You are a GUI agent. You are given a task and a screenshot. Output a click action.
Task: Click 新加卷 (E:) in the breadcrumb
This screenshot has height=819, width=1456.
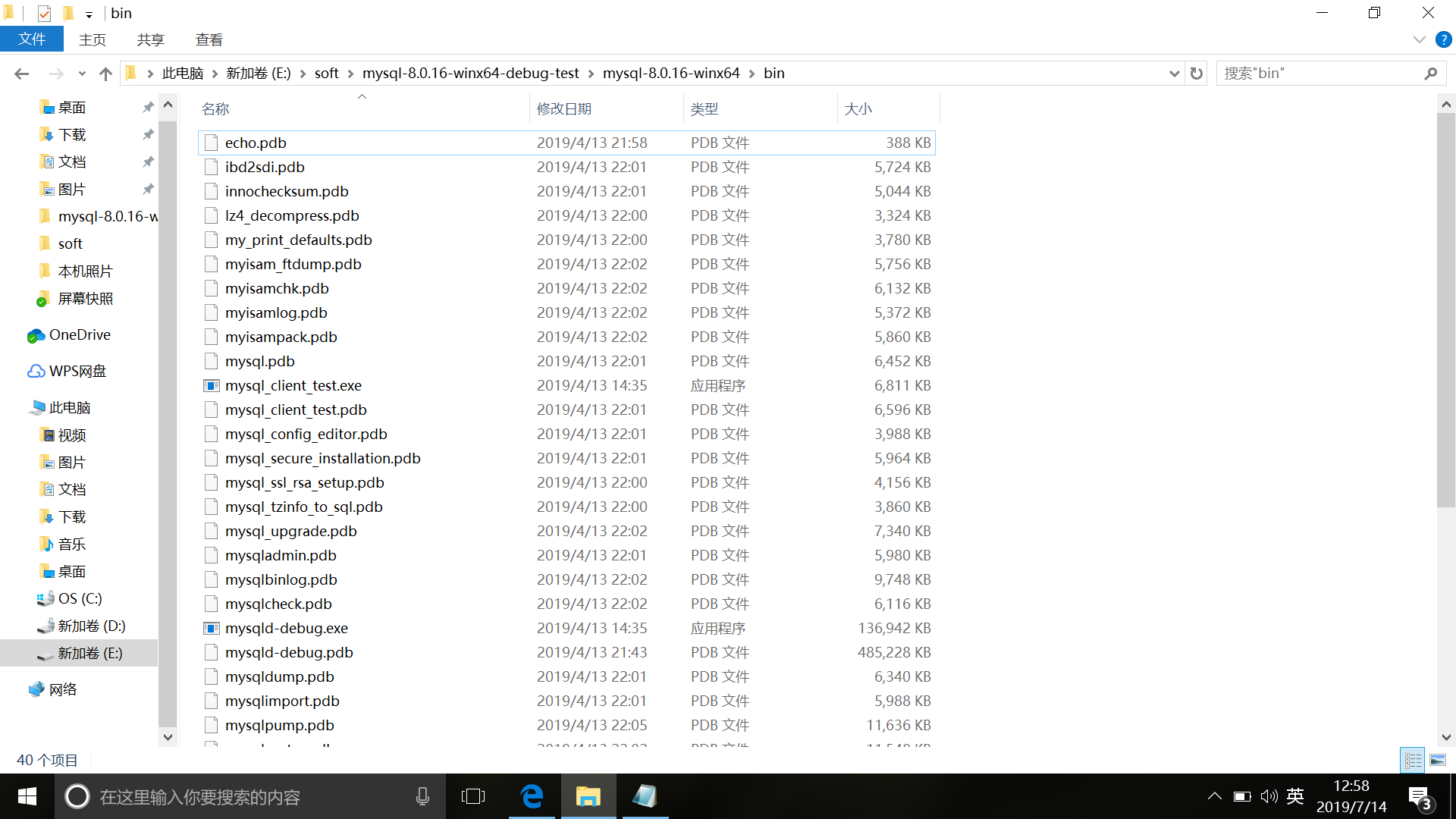[258, 74]
